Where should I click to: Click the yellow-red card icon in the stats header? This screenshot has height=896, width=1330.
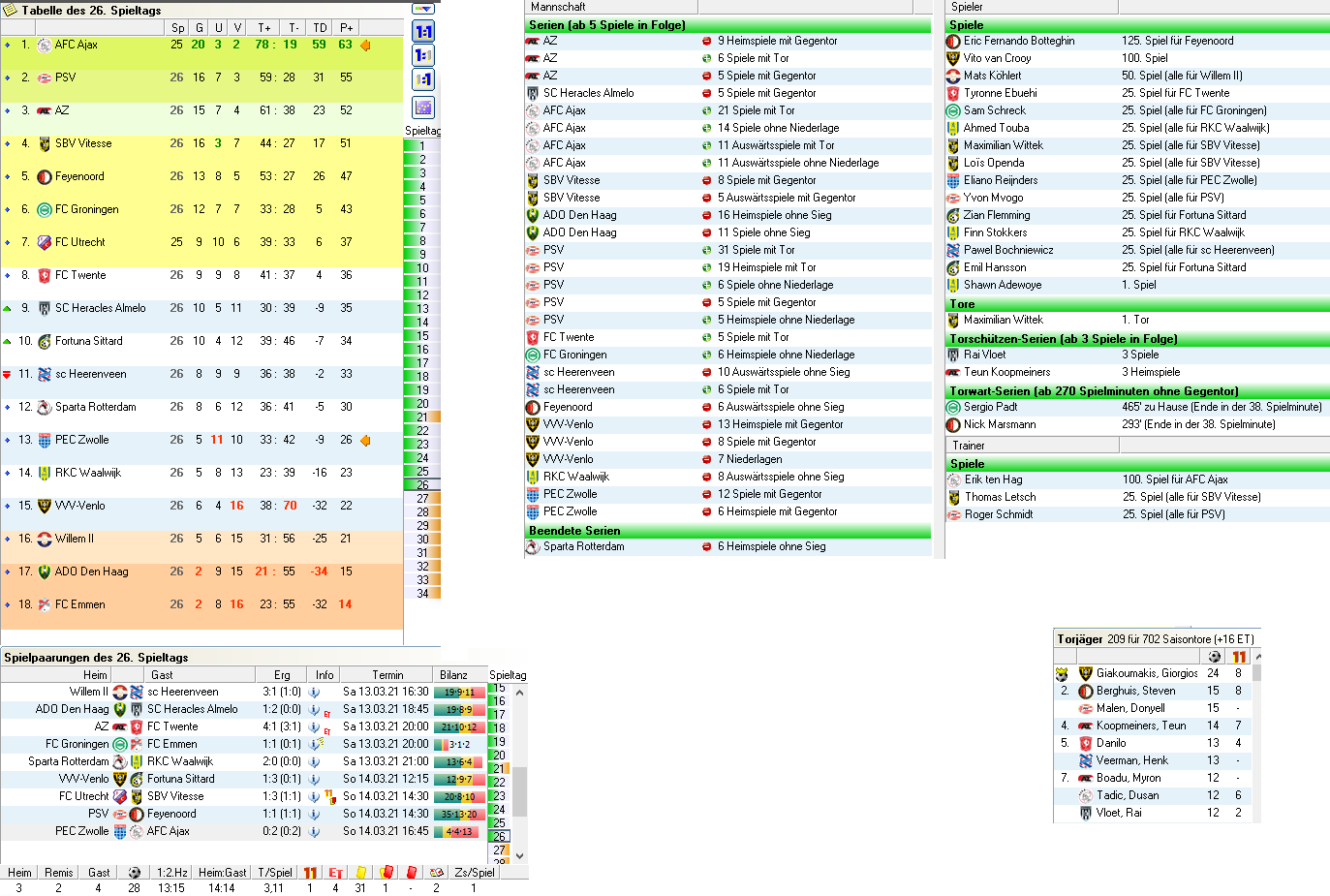[x=386, y=873]
